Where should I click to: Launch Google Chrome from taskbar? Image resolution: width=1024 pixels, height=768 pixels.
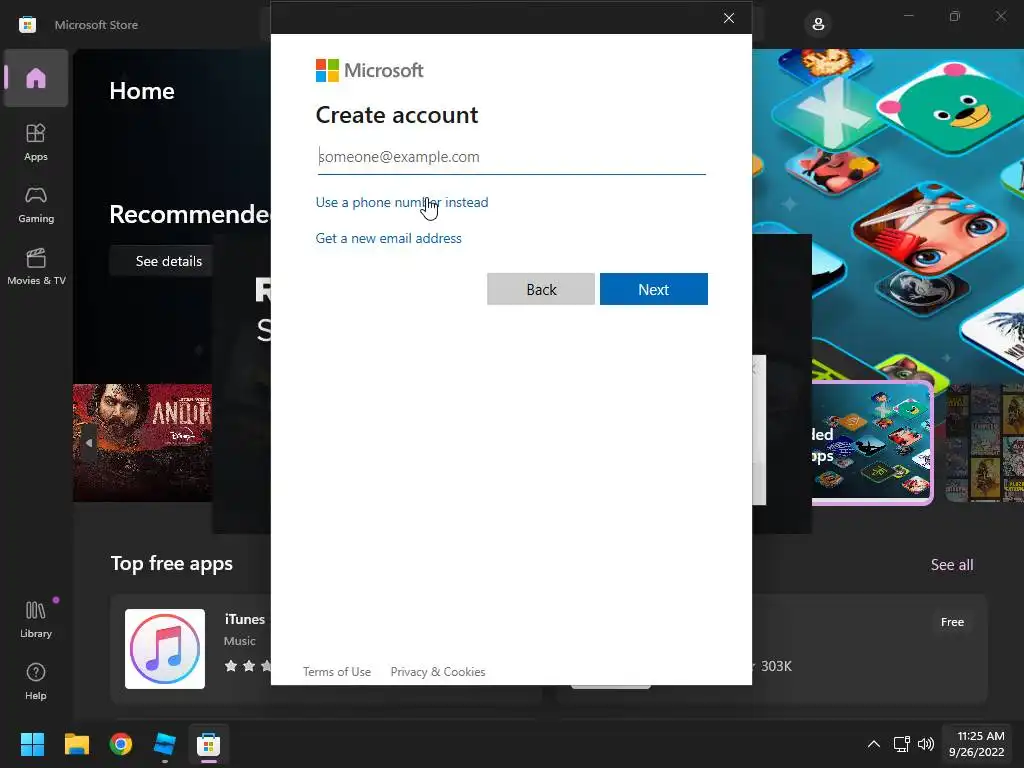pos(121,744)
